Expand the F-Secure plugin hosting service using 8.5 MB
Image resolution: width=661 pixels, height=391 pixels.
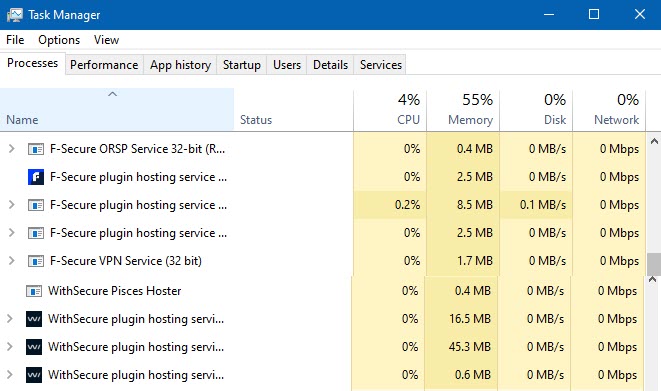tap(11, 205)
